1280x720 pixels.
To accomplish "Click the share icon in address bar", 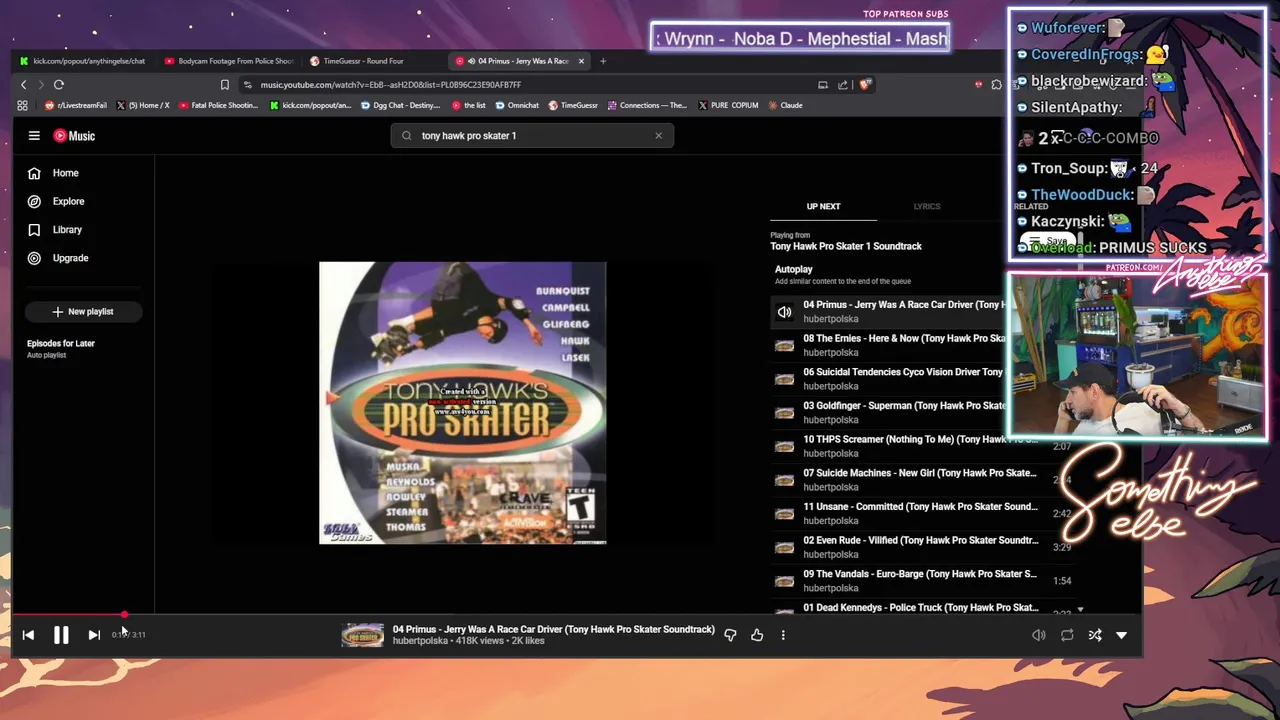I will pos(843,85).
